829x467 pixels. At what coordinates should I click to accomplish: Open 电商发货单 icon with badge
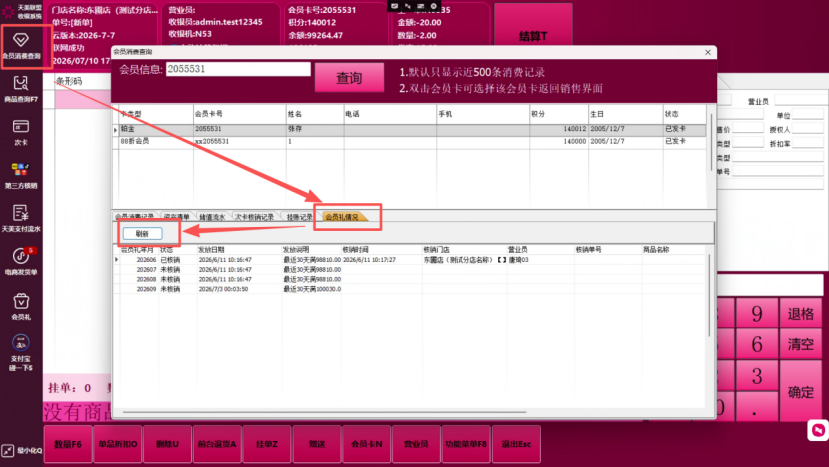tap(21, 262)
